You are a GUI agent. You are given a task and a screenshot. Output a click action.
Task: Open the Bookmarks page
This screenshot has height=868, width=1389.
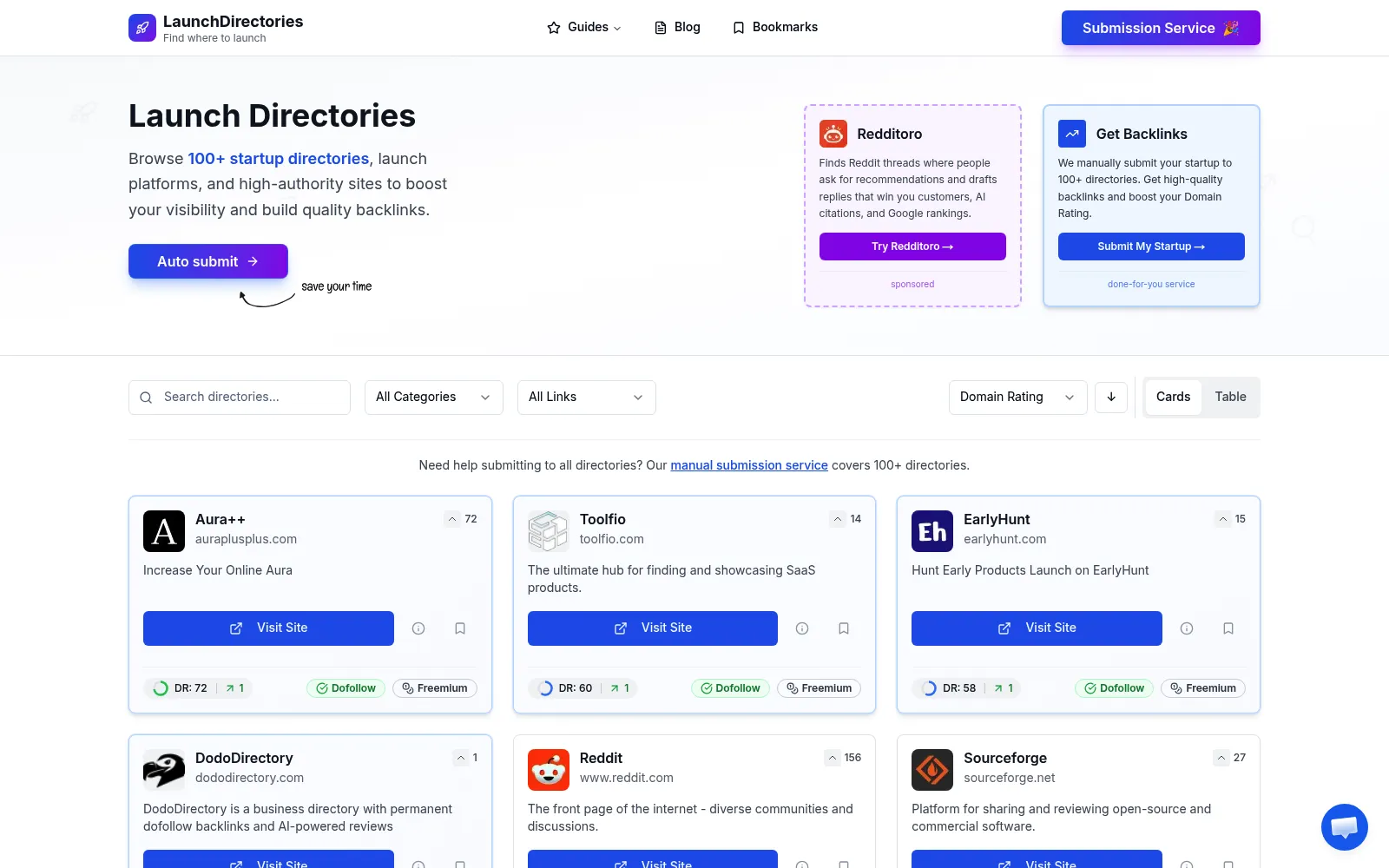pyautogui.click(x=775, y=28)
